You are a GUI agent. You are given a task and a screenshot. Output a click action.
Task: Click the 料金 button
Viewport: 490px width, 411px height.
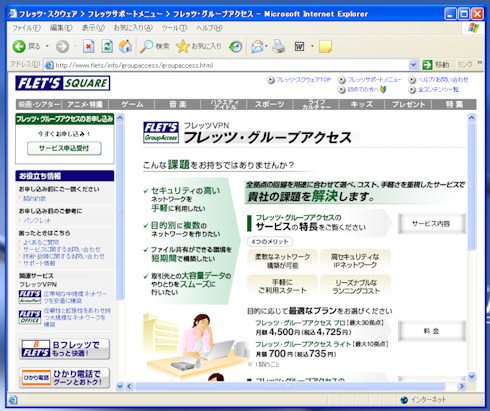point(431,331)
